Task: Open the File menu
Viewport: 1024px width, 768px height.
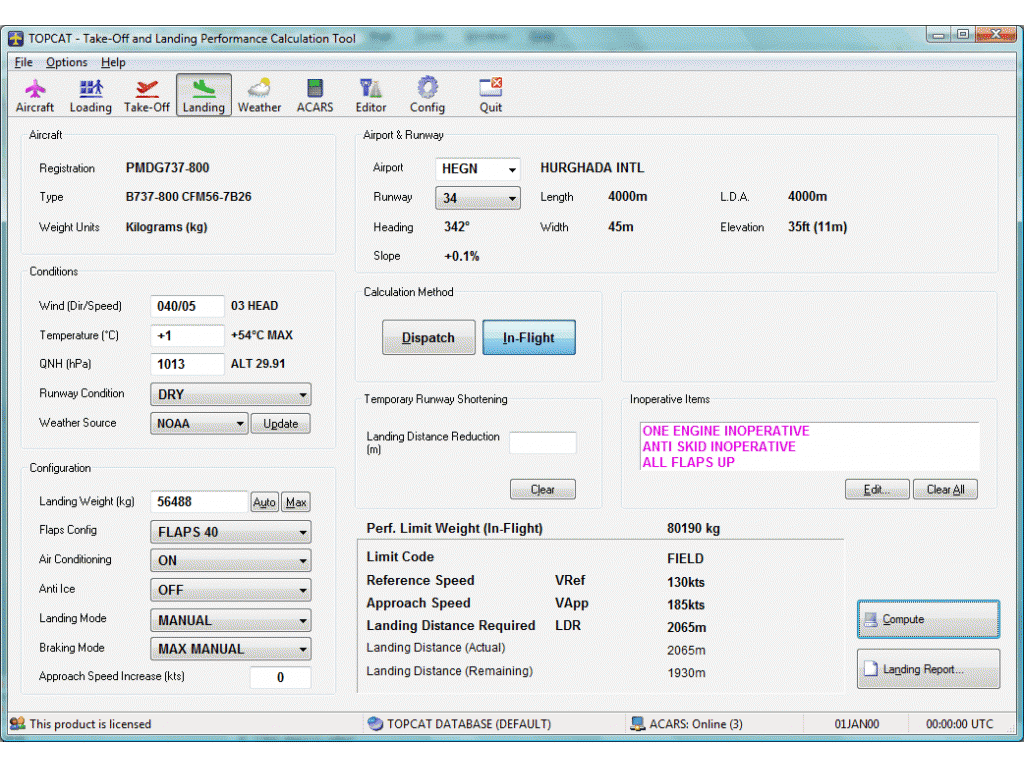Action: pyautogui.click(x=24, y=62)
